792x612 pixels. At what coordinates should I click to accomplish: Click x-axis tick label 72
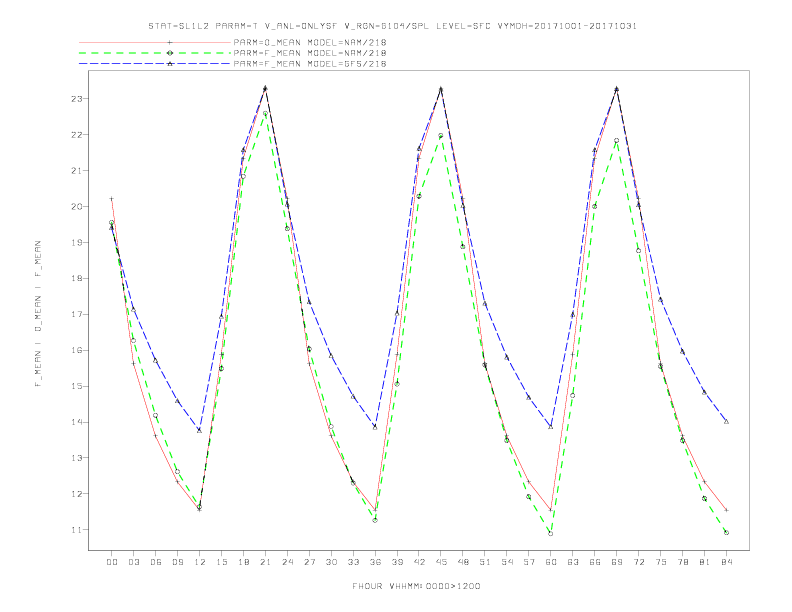639,562
